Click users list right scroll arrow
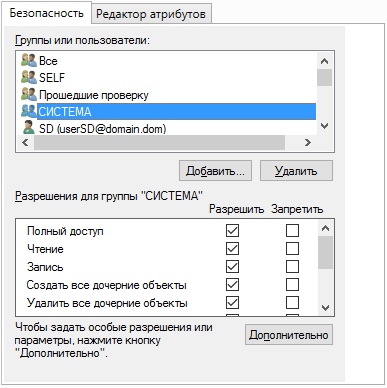Image resolution: width=387 pixels, height=388 pixels. [x=308, y=143]
